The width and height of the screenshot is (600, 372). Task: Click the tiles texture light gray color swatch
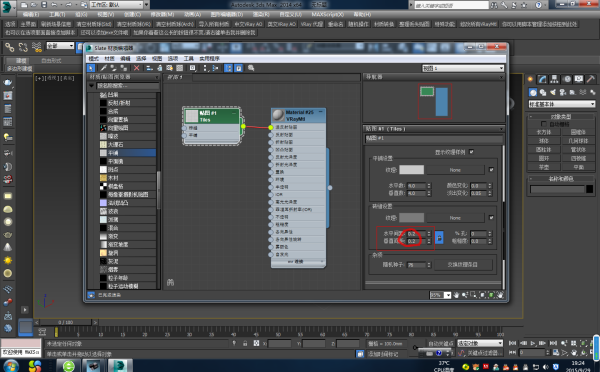coord(411,170)
